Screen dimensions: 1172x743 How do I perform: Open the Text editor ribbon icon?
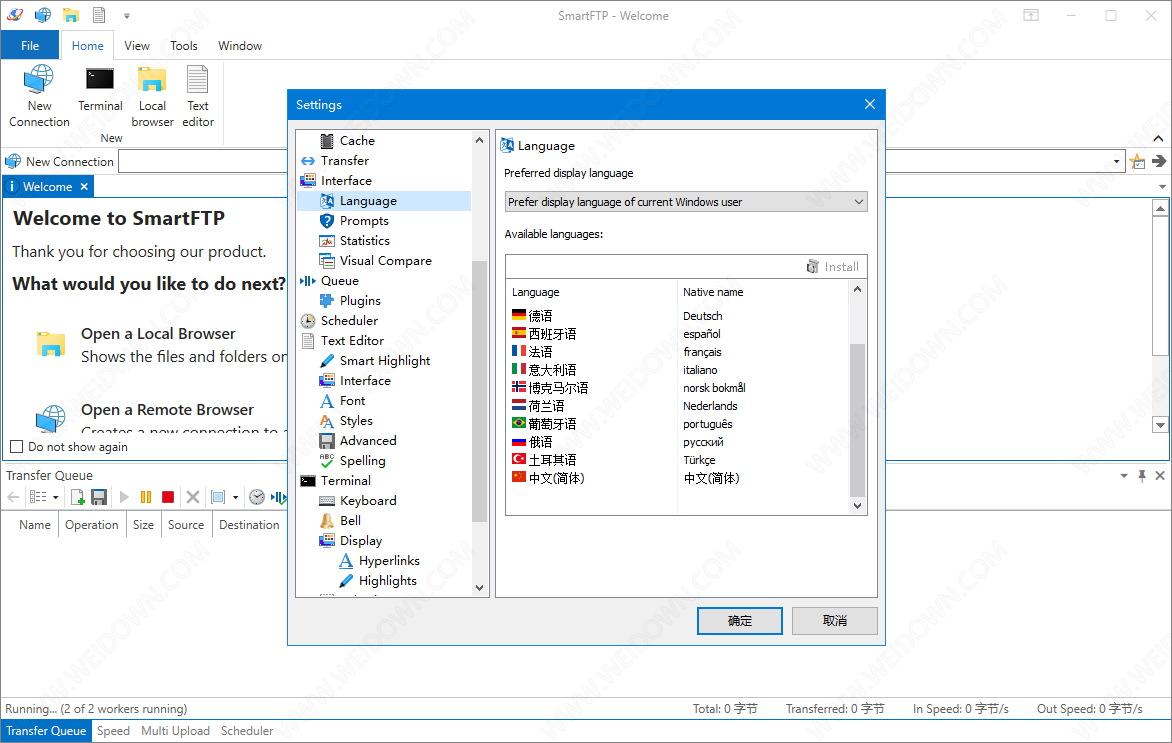click(x=198, y=96)
